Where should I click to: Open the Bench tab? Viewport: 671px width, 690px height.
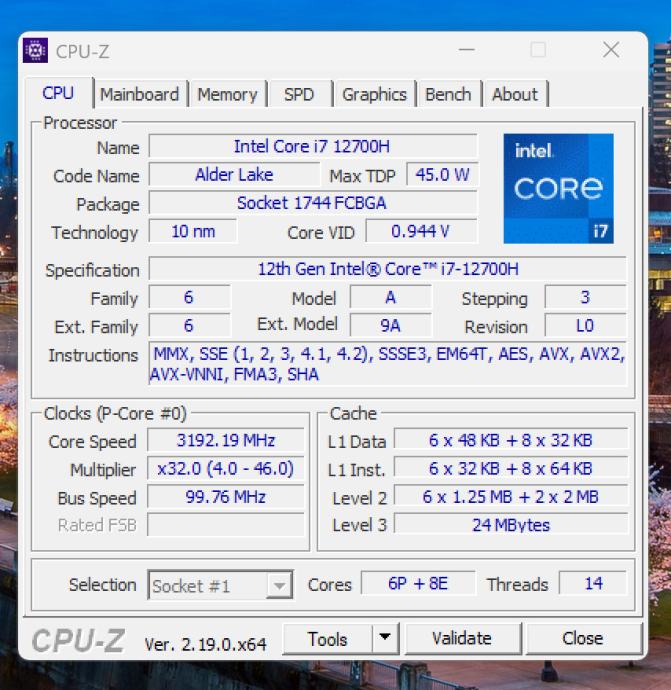(448, 94)
